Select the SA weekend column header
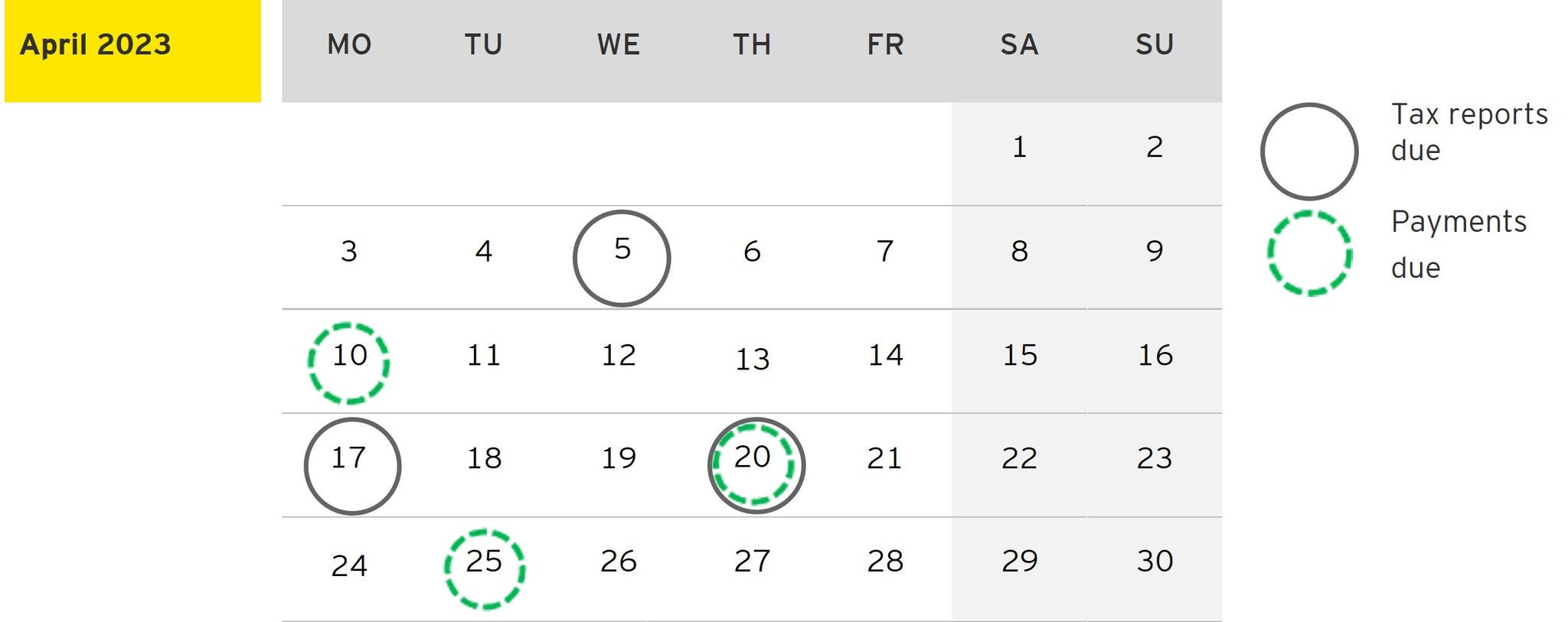This screenshot has width=1568, height=622. pyautogui.click(x=1019, y=44)
